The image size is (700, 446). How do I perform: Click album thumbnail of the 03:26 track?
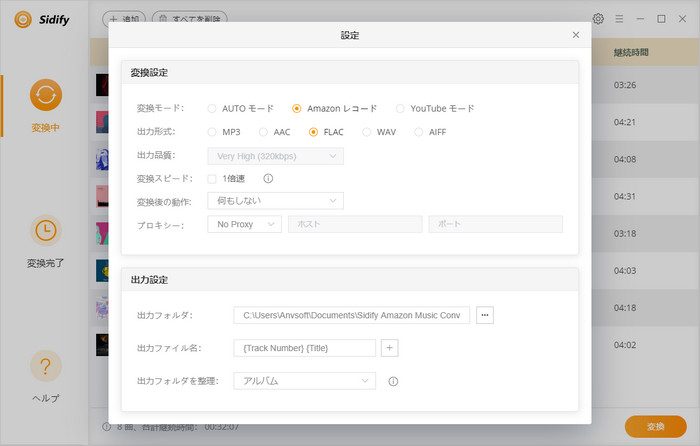pos(102,85)
